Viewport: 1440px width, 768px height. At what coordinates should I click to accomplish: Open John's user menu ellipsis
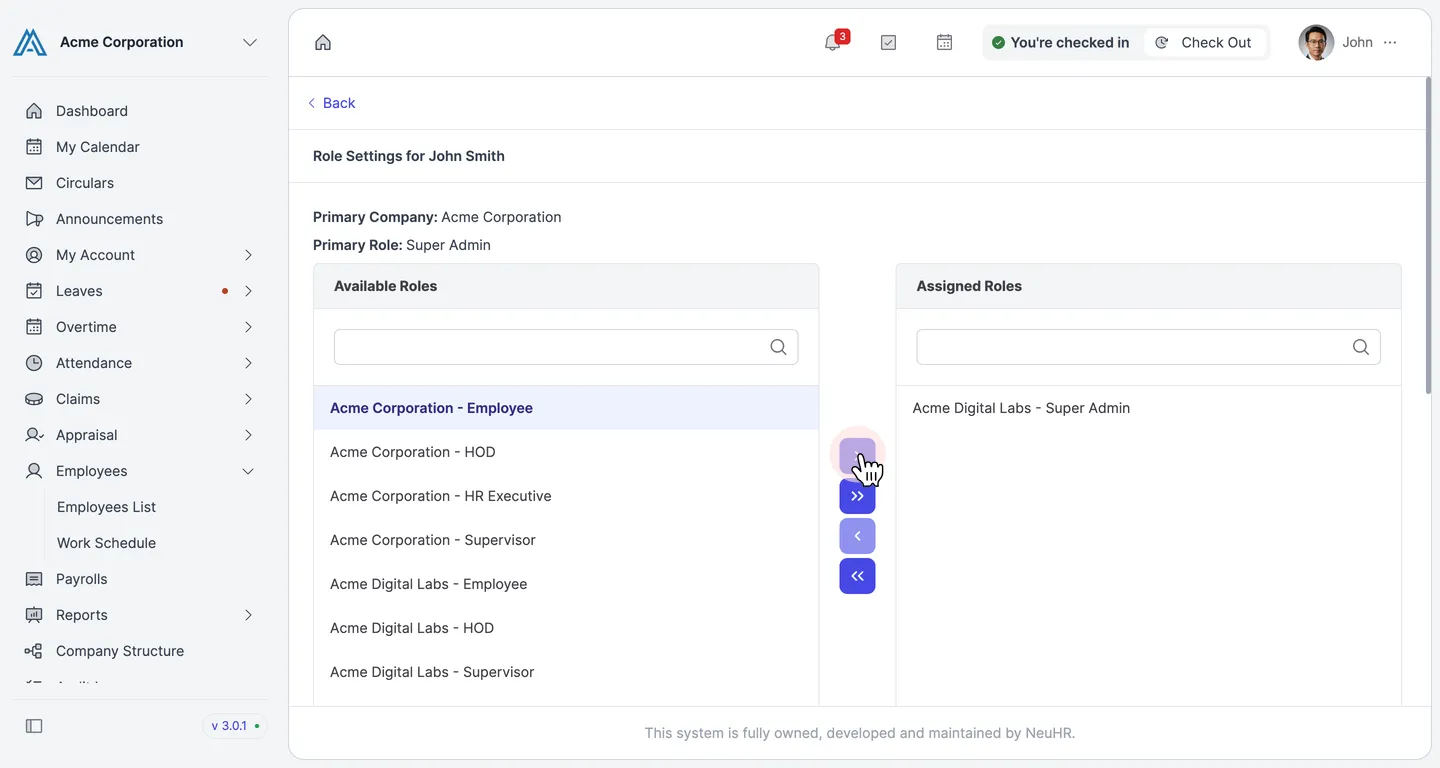coord(1390,42)
